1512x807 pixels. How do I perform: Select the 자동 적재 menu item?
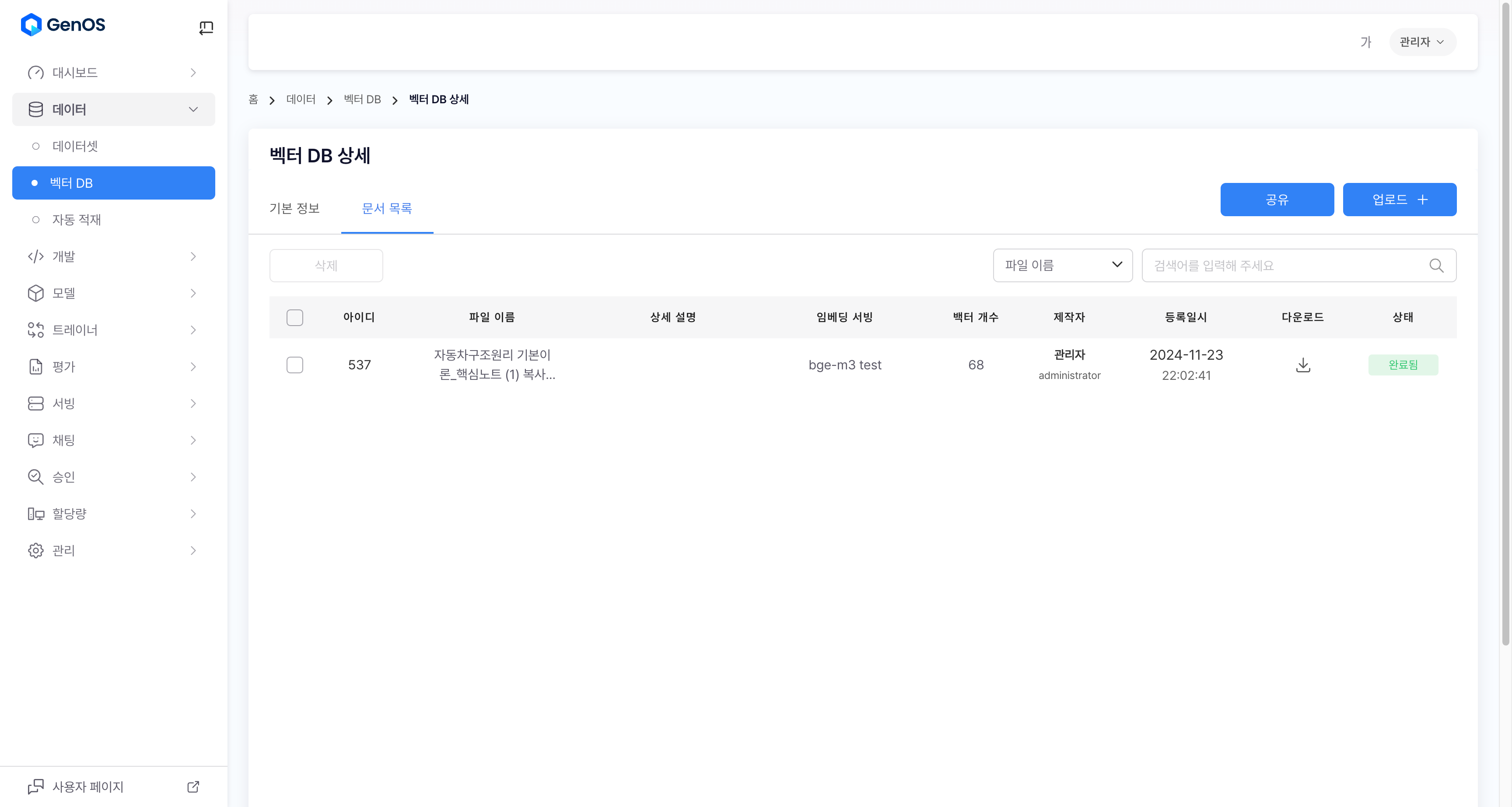tap(76, 220)
